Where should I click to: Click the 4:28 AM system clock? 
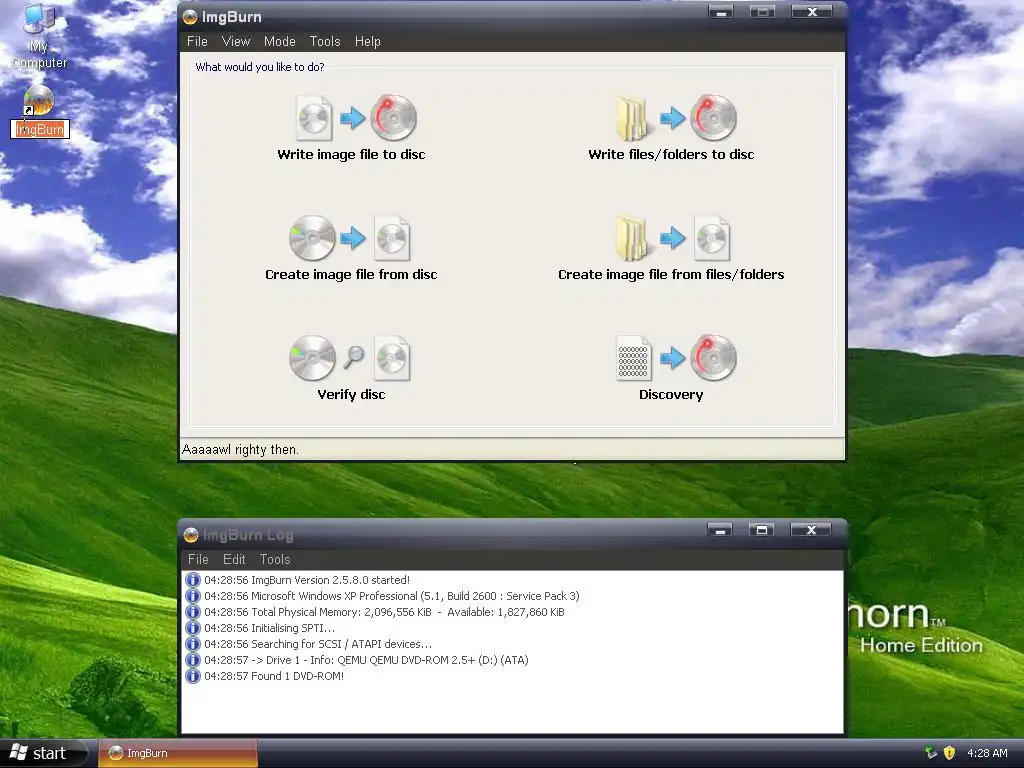coord(987,753)
